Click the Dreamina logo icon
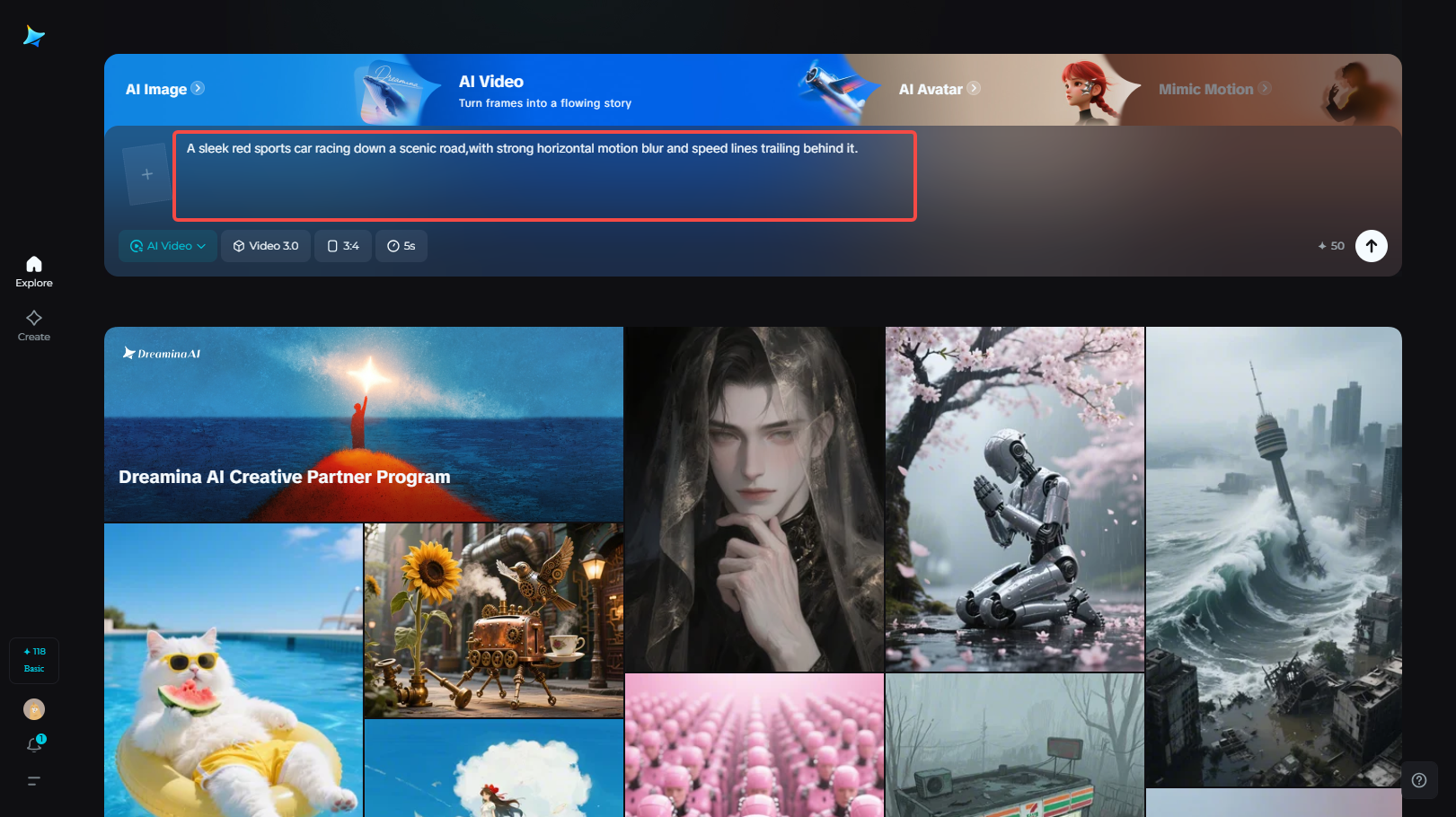The image size is (1456, 817). pos(34,36)
